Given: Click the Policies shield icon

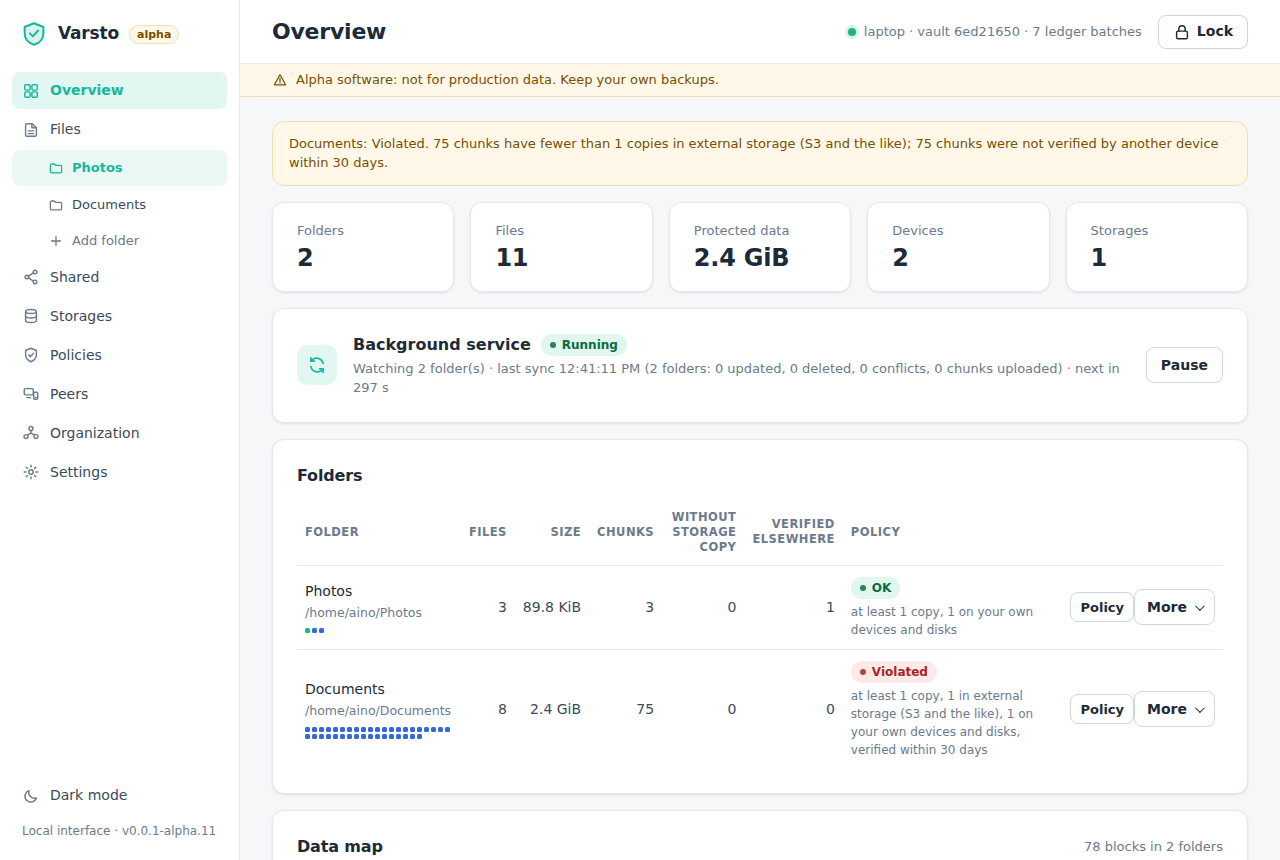Looking at the screenshot, I should point(31,355).
